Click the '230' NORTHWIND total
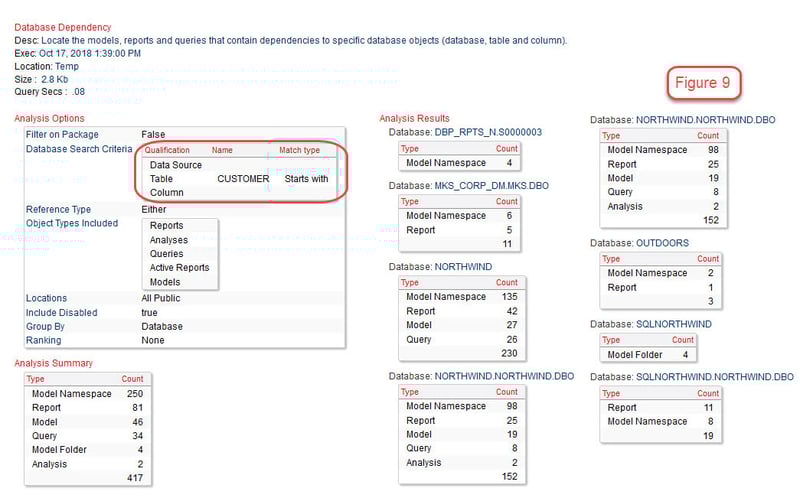Screen dimensions: 800x498 [x=510, y=353]
